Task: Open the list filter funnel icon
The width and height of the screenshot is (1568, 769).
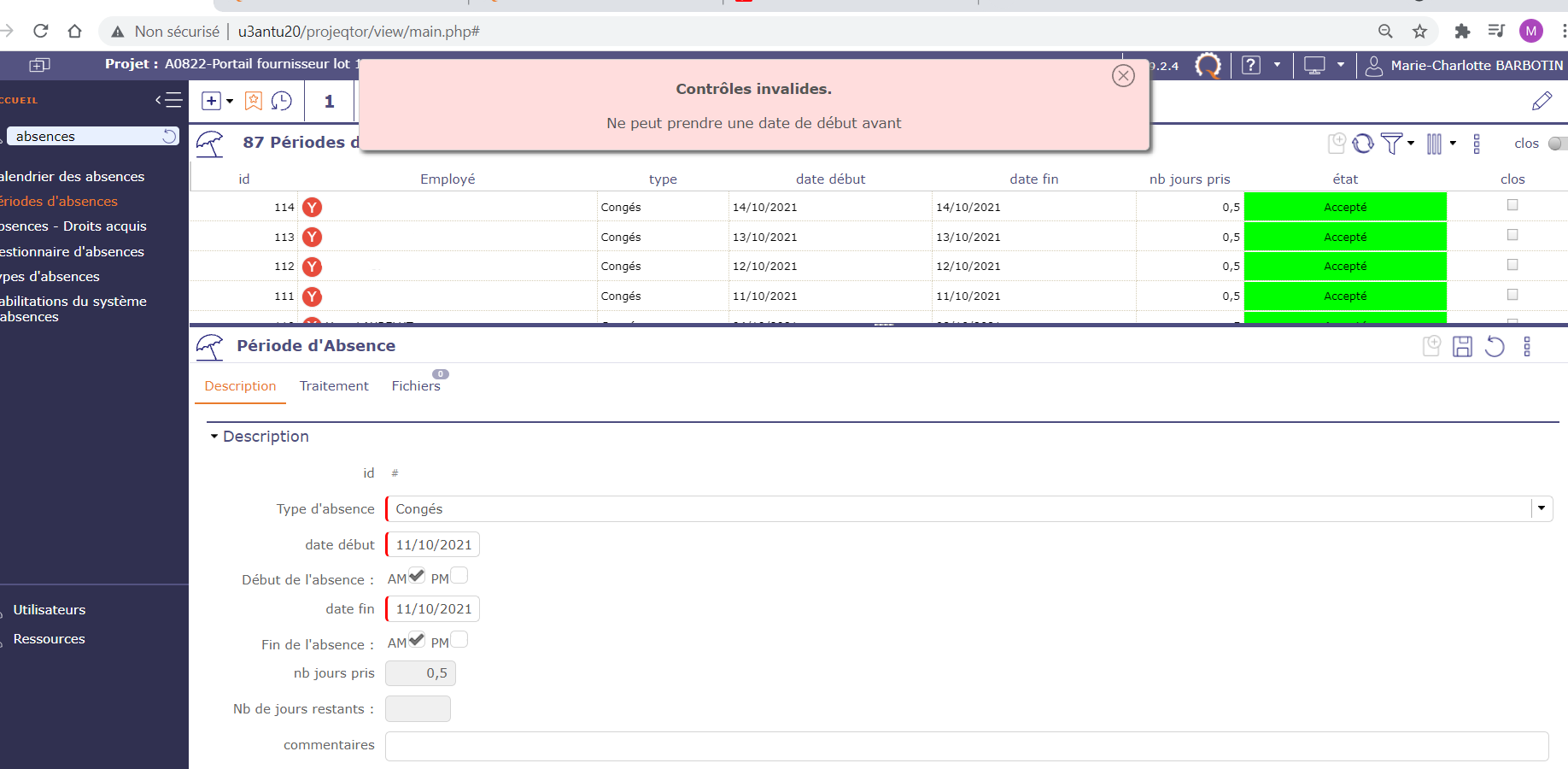Action: 1391,144
